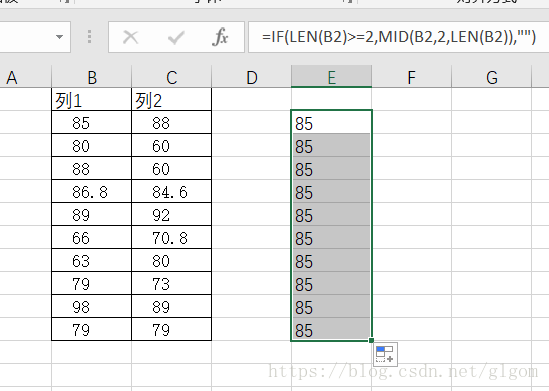
Task: Open the Auto Fill Options button
Action: [385, 354]
